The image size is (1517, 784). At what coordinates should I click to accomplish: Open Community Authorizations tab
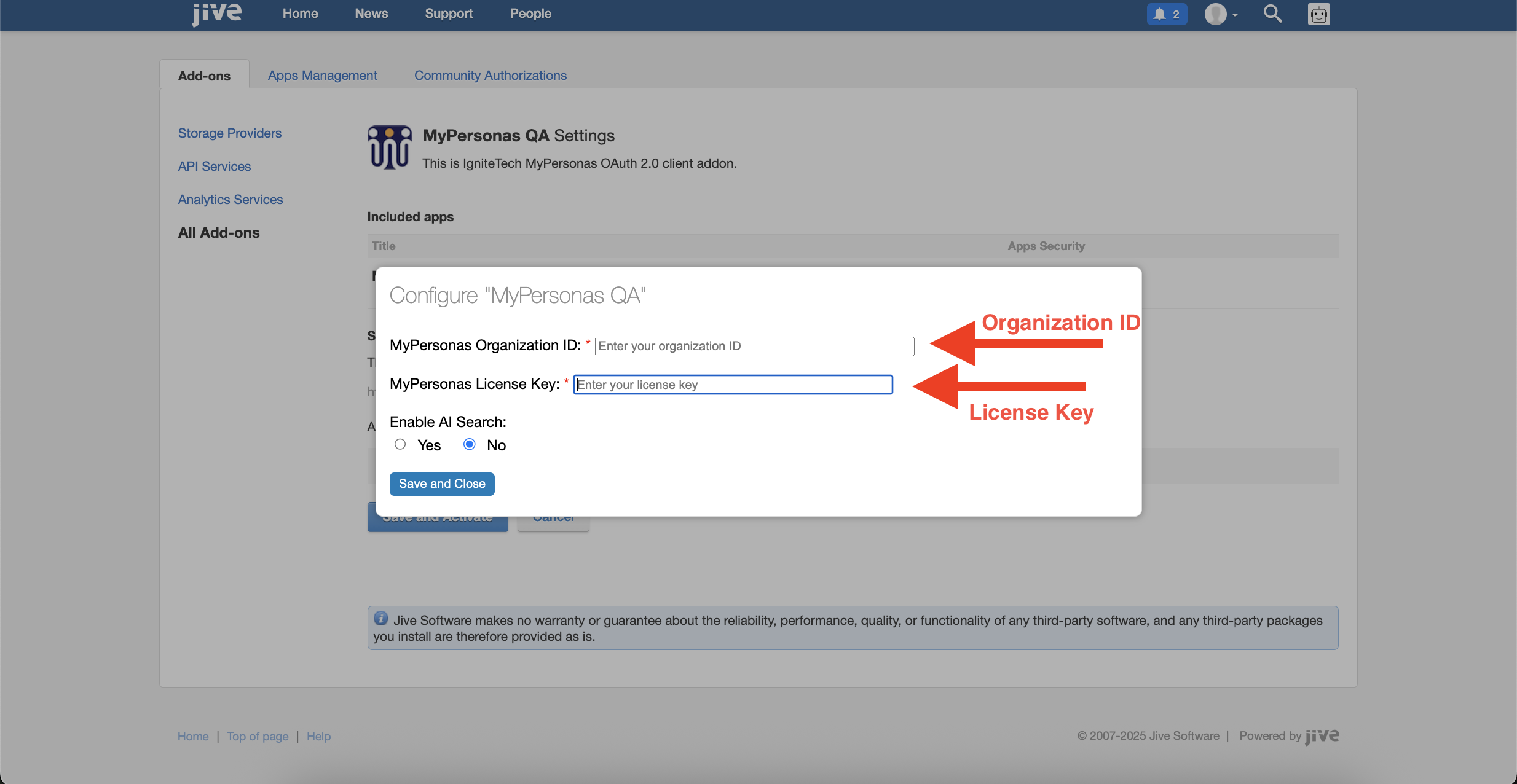(x=490, y=75)
